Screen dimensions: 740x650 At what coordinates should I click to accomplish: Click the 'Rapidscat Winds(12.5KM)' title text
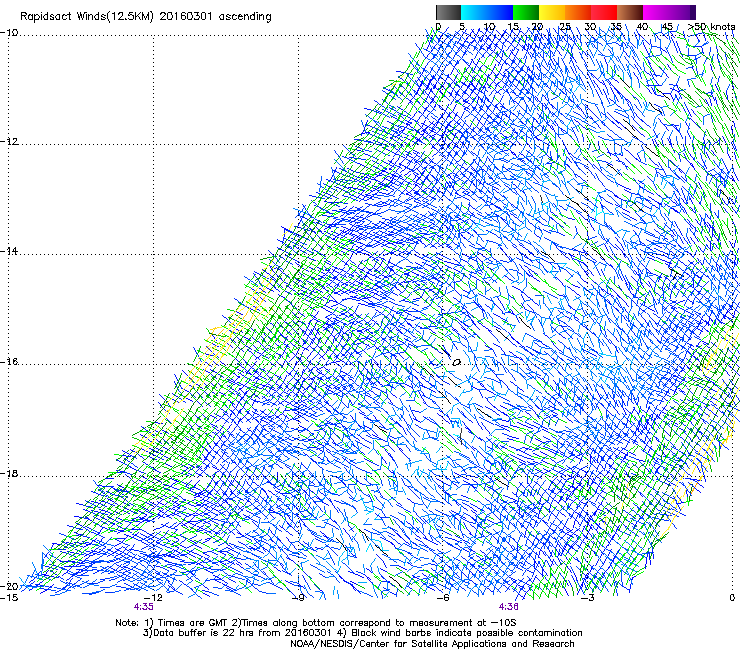point(87,17)
